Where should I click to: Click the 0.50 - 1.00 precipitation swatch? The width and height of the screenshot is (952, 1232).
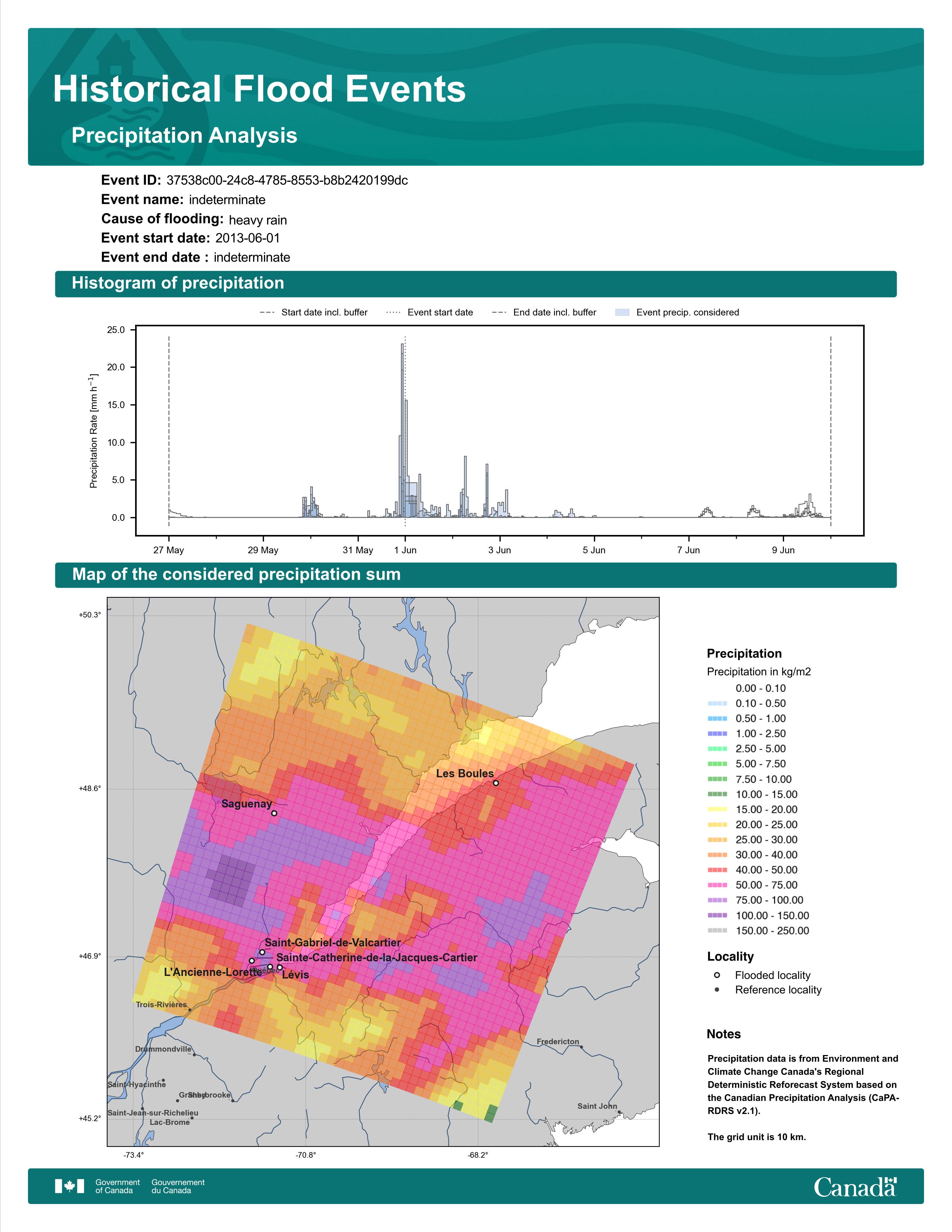[717, 719]
